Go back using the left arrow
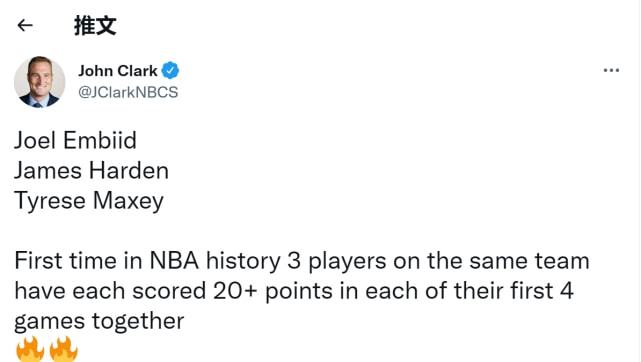641x362 pixels. (25, 25)
